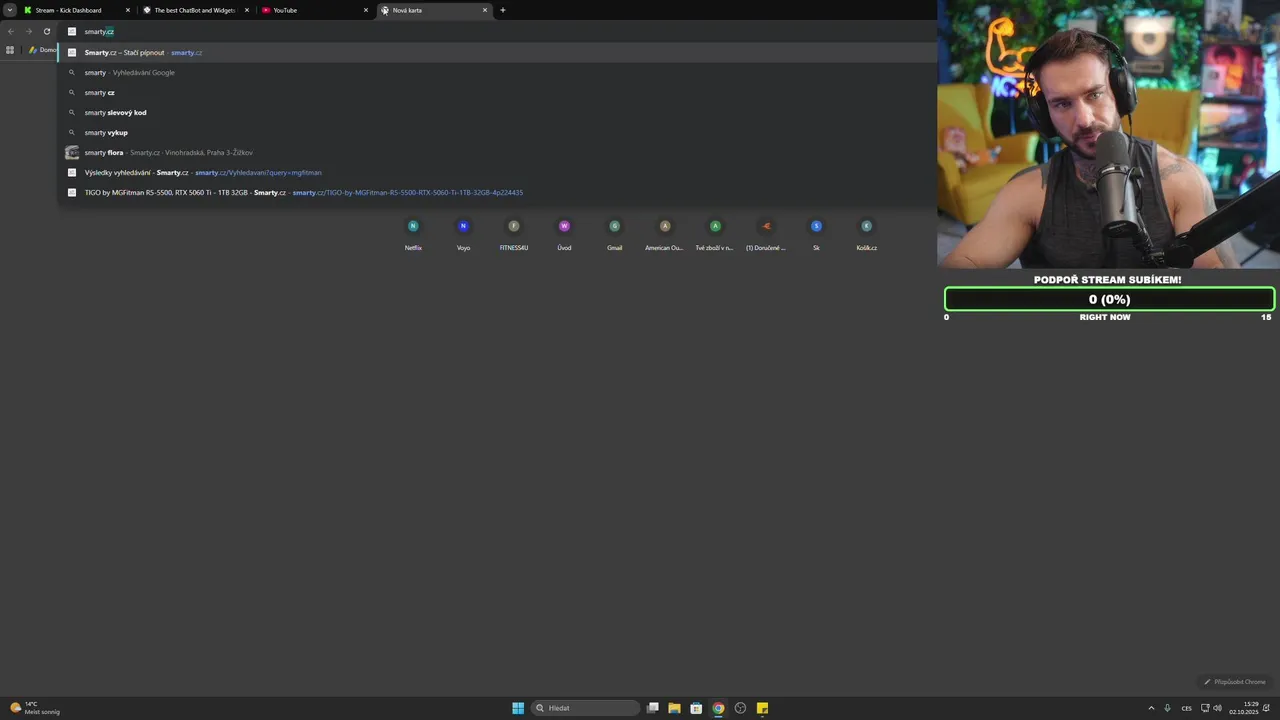Open the Tvé zboží v n... shortcut
The image size is (1280, 720).
[715, 235]
